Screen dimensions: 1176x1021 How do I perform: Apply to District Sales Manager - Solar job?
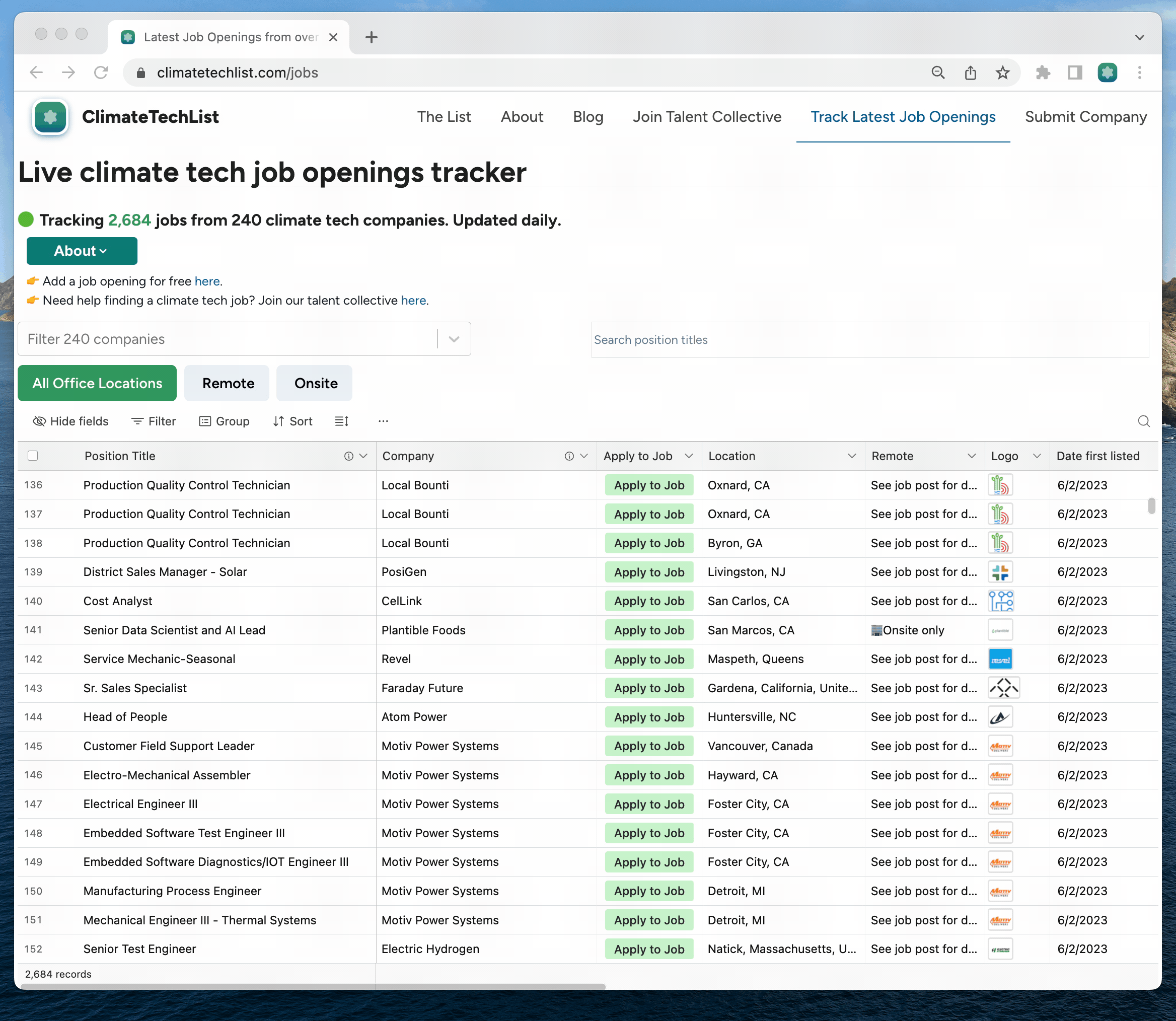click(x=649, y=572)
